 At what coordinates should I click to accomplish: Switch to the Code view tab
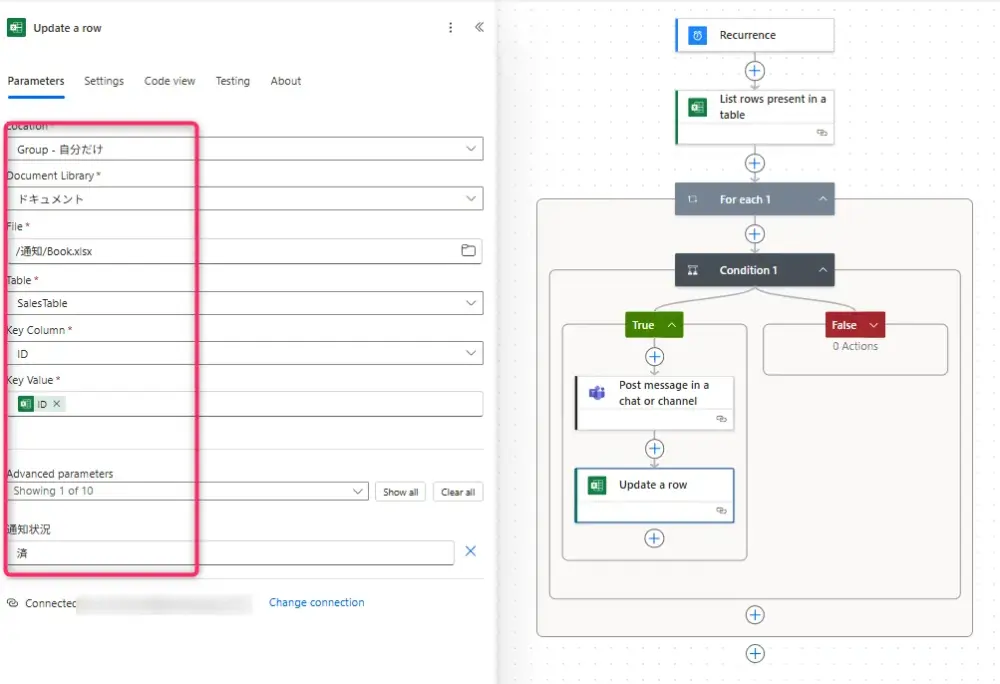[x=170, y=81]
